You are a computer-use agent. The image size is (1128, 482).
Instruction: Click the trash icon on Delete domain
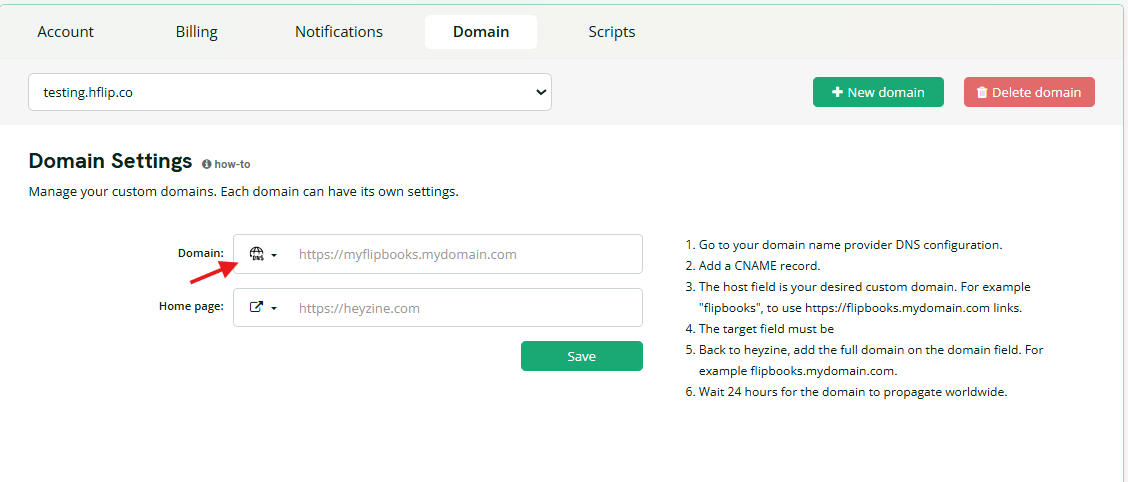982,92
